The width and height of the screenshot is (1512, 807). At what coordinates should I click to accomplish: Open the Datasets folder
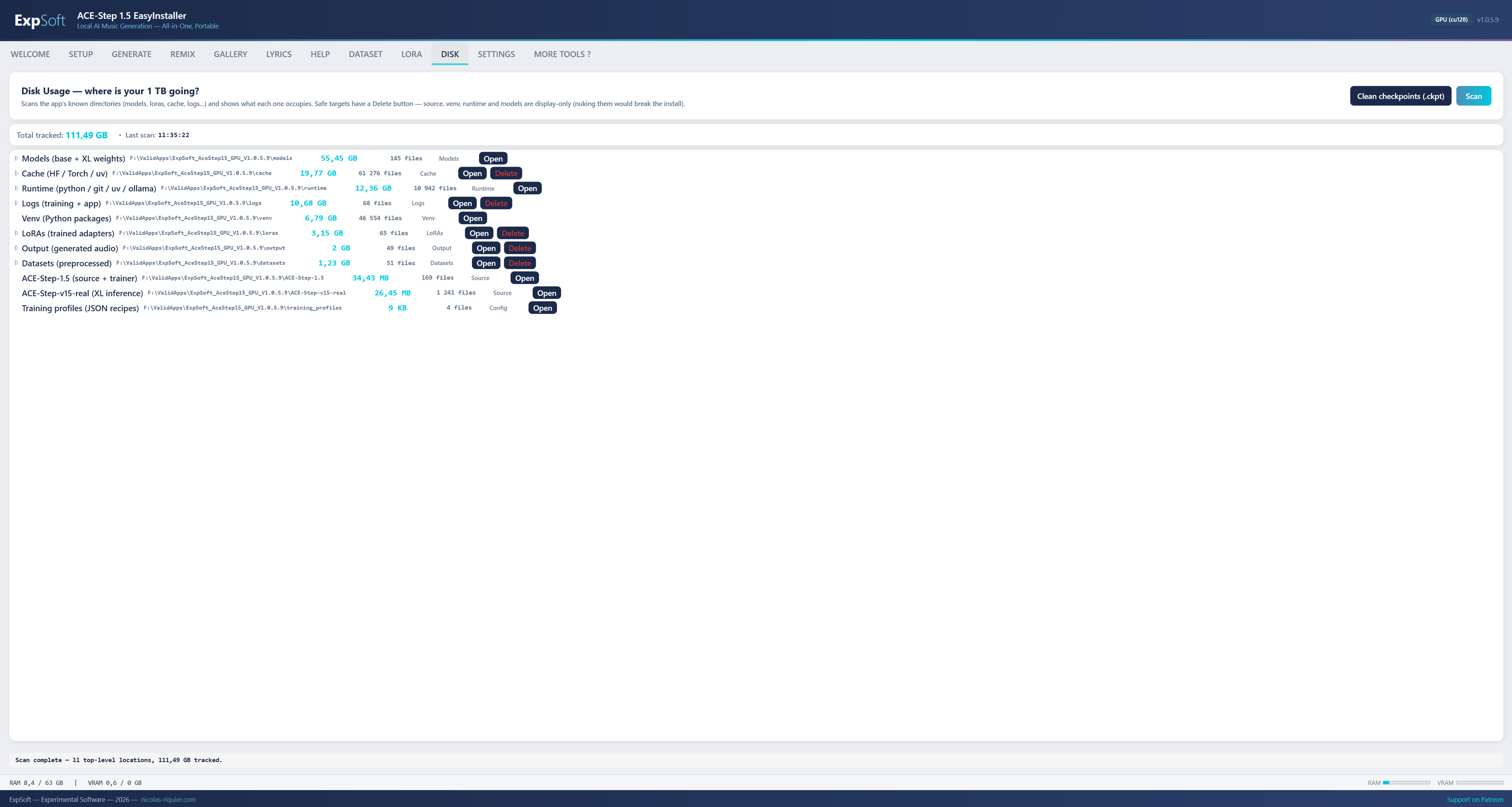pyautogui.click(x=486, y=263)
